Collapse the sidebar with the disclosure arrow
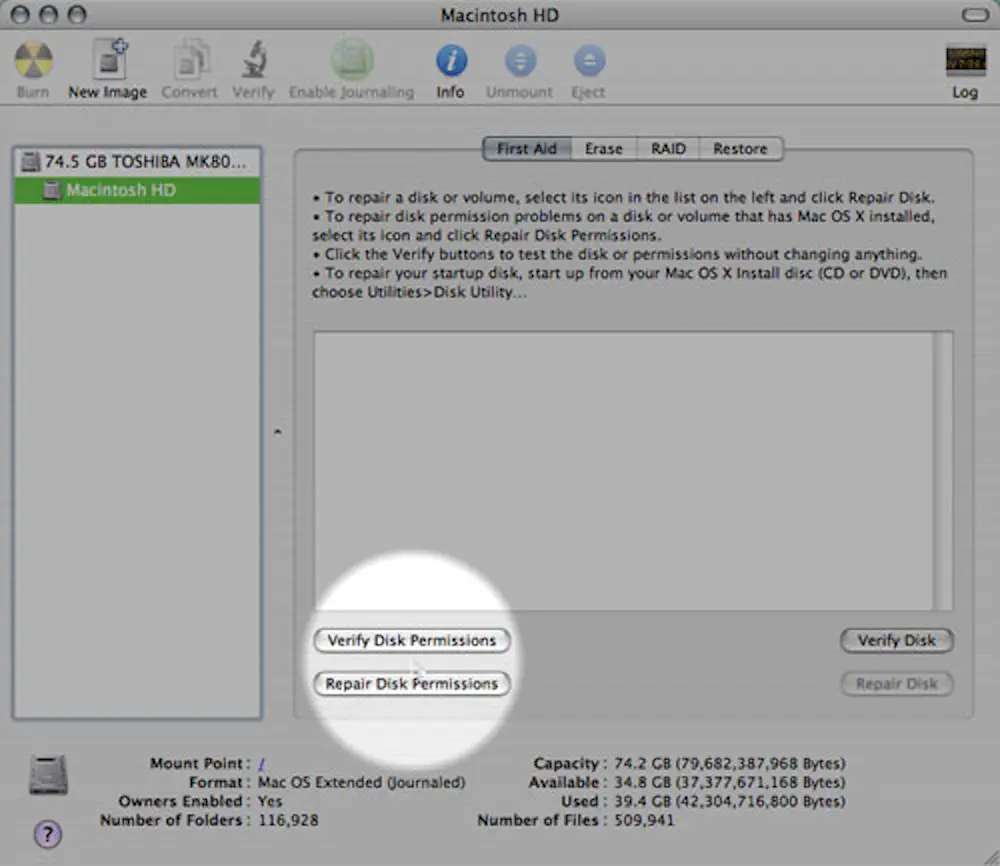This screenshot has height=866, width=1000. (x=277, y=433)
